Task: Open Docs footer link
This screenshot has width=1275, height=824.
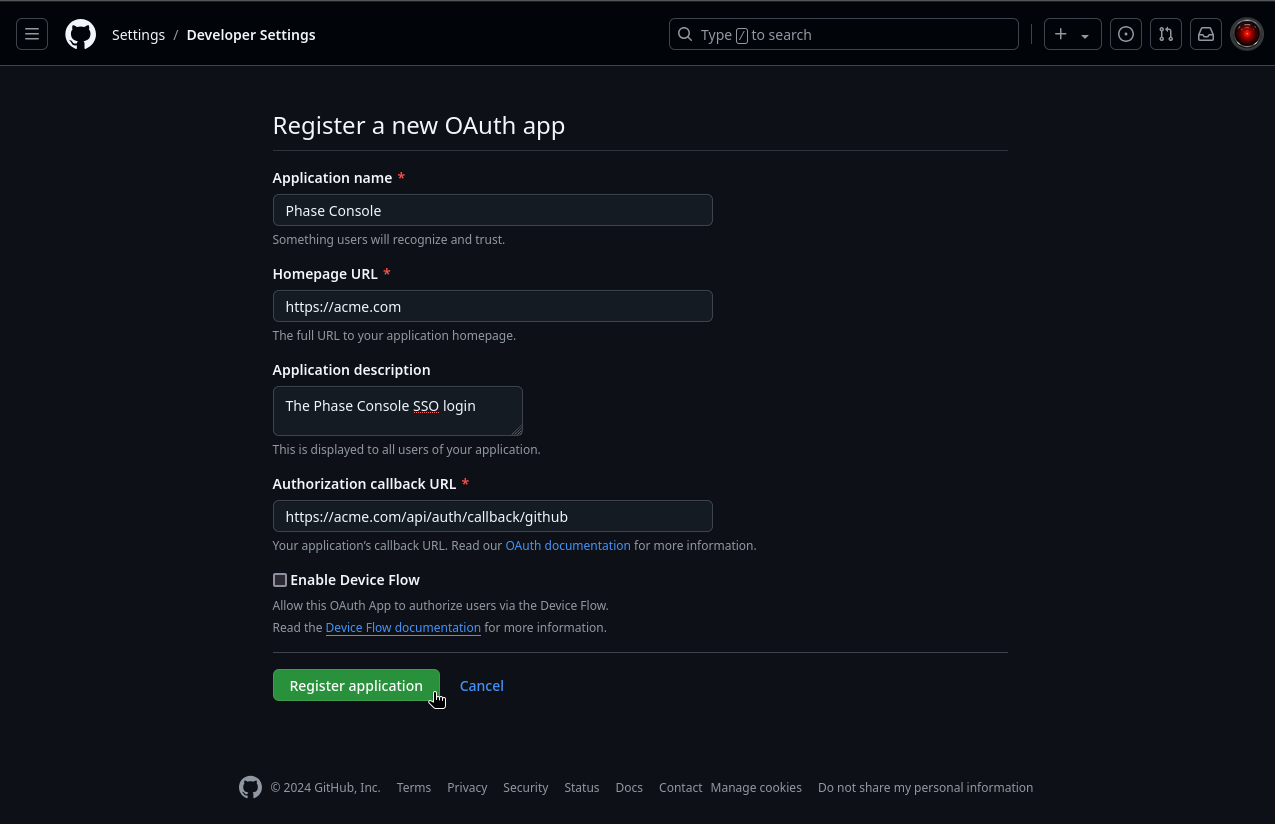Action: pos(629,787)
